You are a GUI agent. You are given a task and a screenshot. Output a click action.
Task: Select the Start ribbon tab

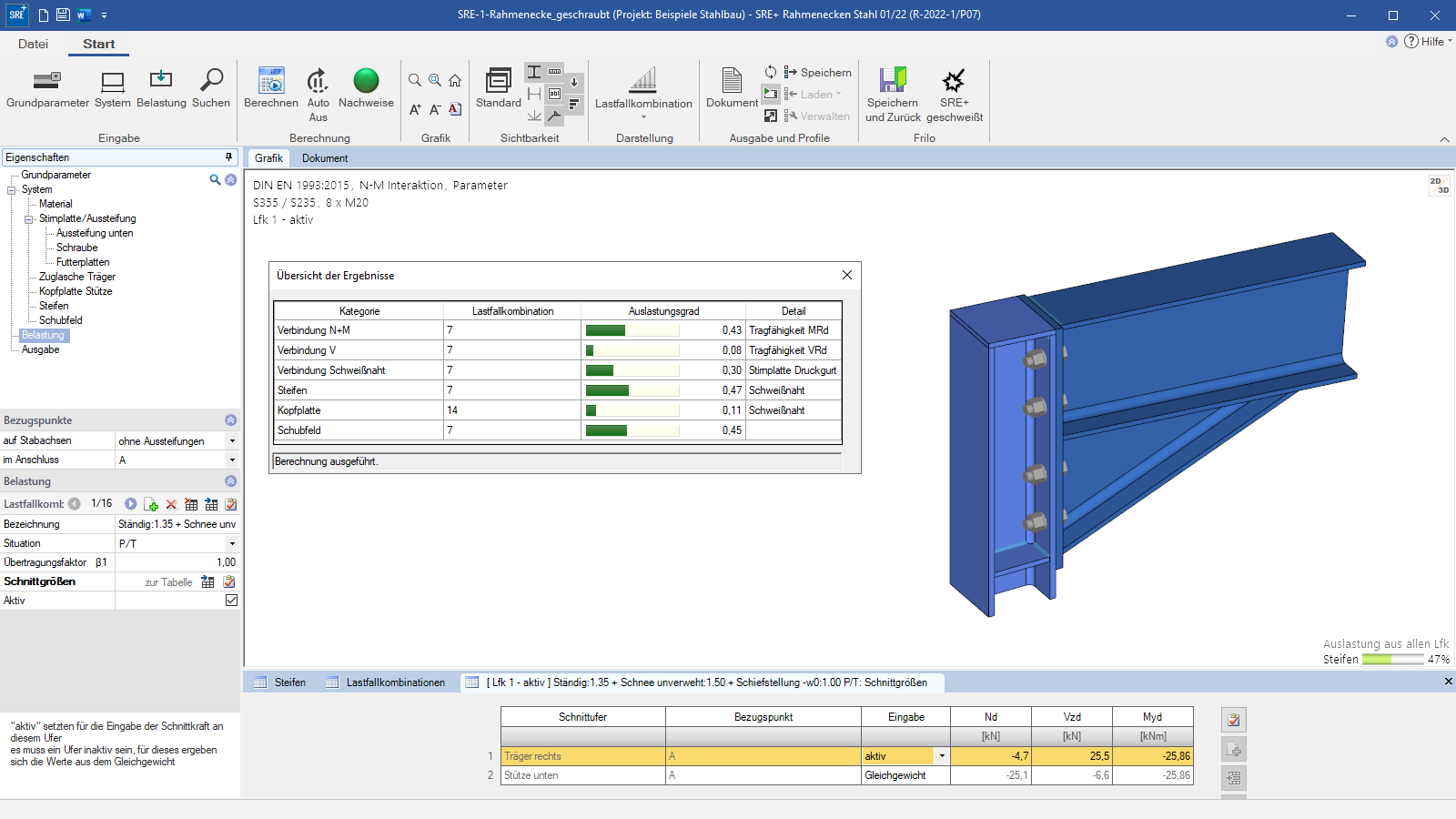pos(98,44)
